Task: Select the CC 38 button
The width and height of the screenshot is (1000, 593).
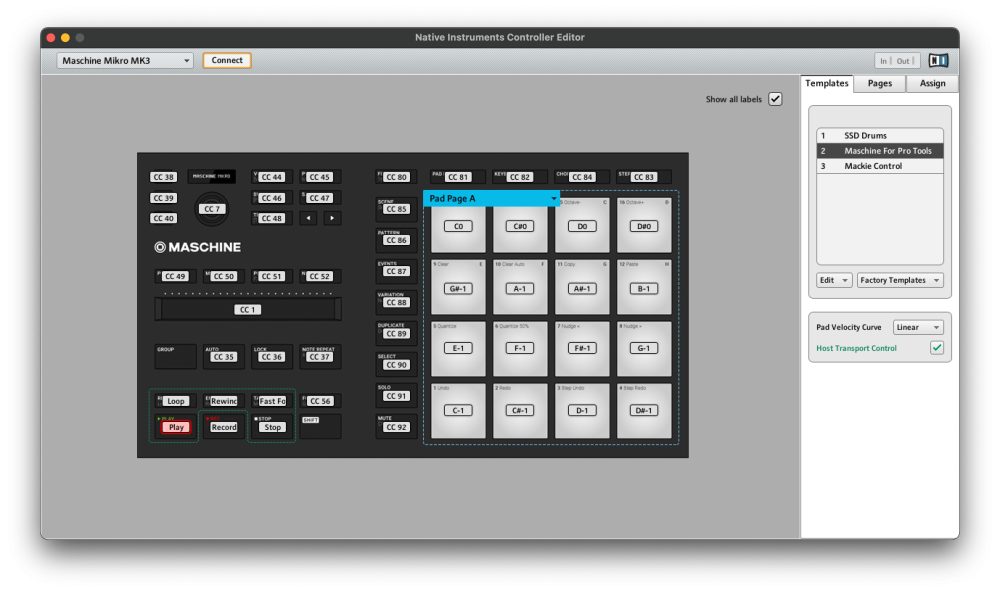Action: point(163,177)
